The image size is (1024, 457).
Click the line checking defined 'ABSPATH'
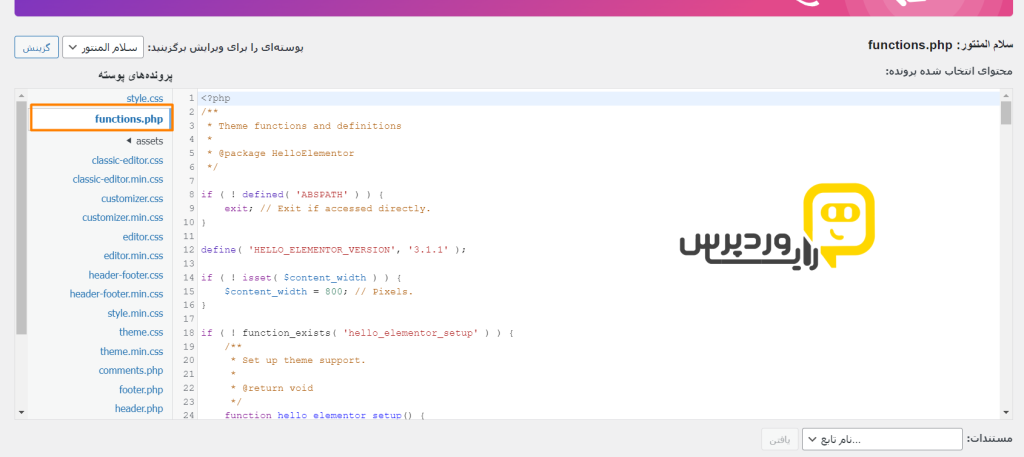pyautogui.click(x=292, y=195)
